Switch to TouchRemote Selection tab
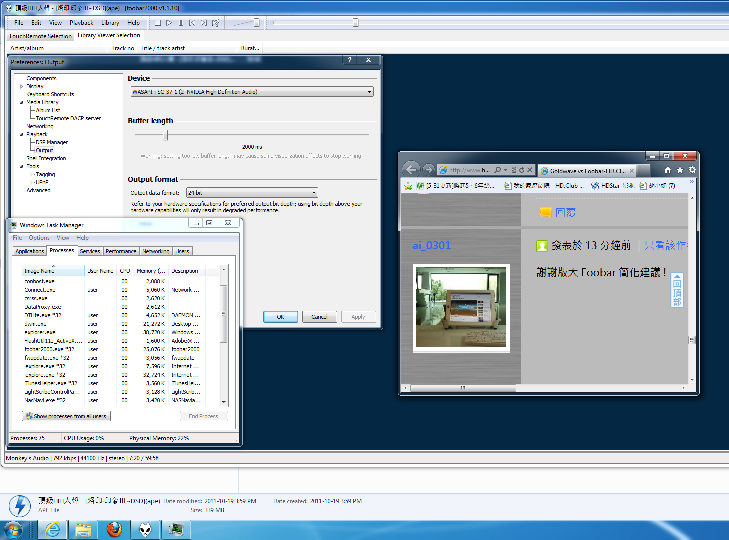This screenshot has height=540, width=729. (x=40, y=36)
